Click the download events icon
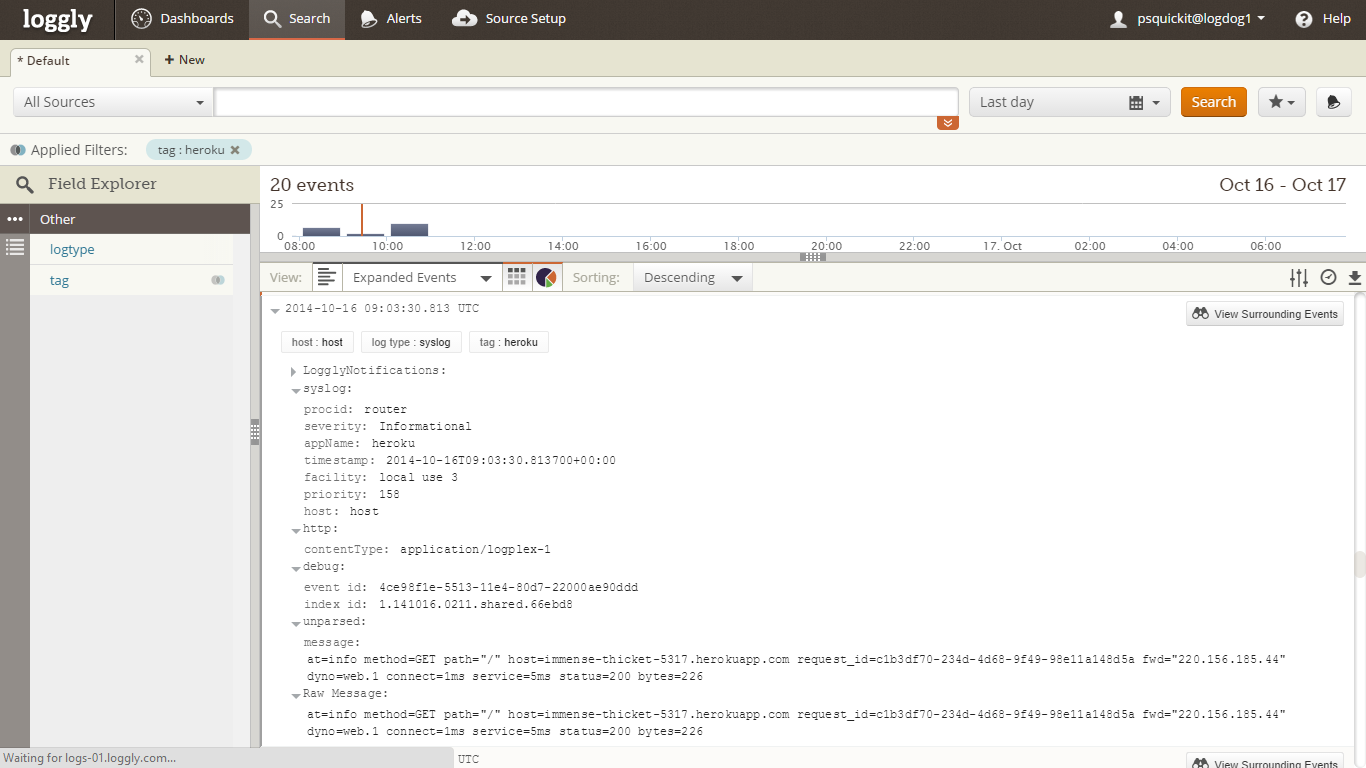The image size is (1366, 768). click(1355, 277)
